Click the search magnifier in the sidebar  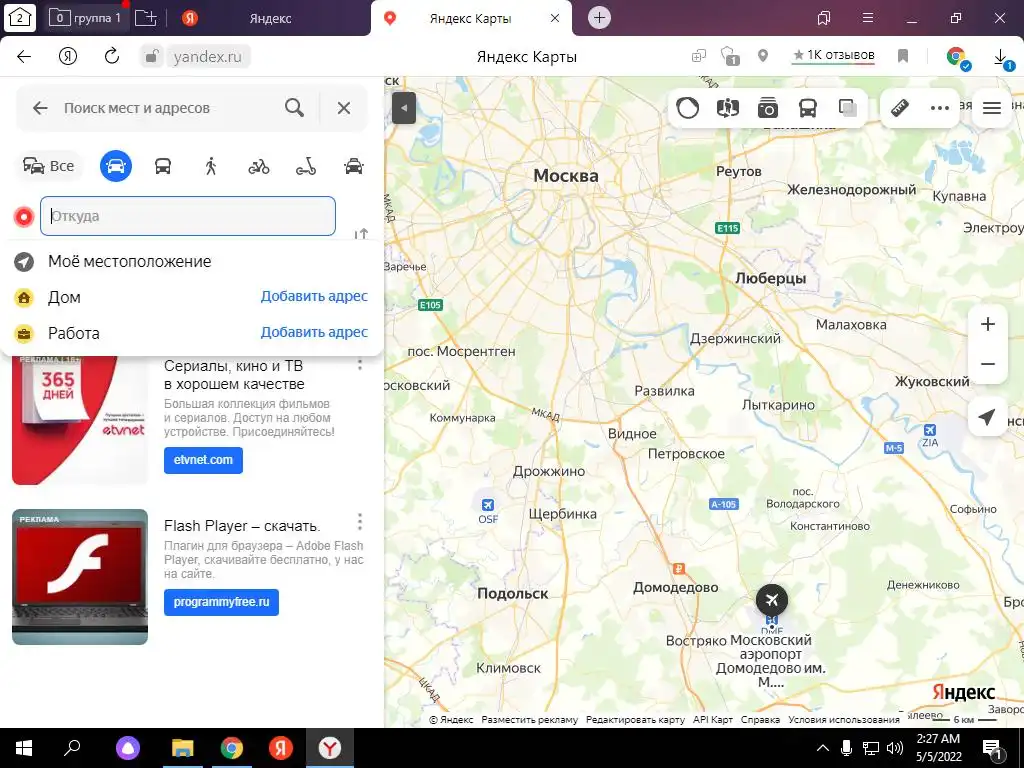coord(295,108)
